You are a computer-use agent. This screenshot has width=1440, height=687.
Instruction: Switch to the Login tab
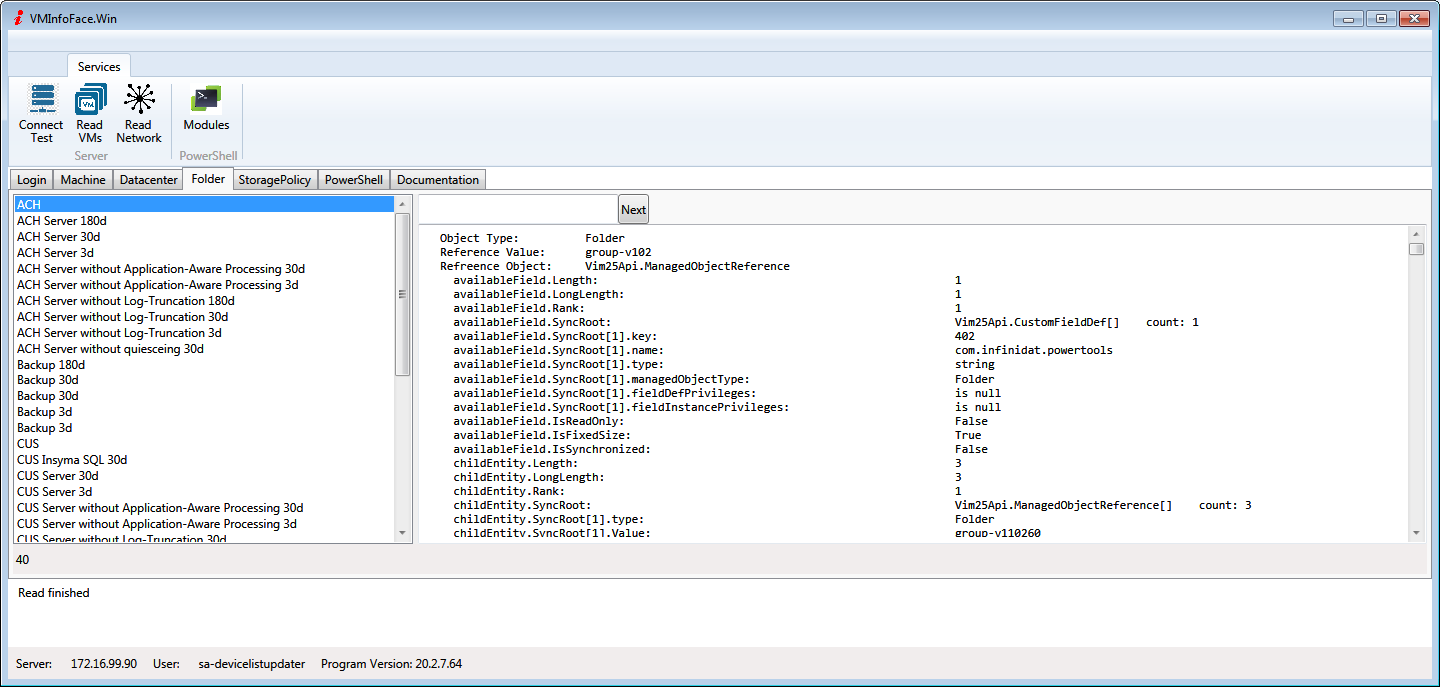click(x=31, y=180)
